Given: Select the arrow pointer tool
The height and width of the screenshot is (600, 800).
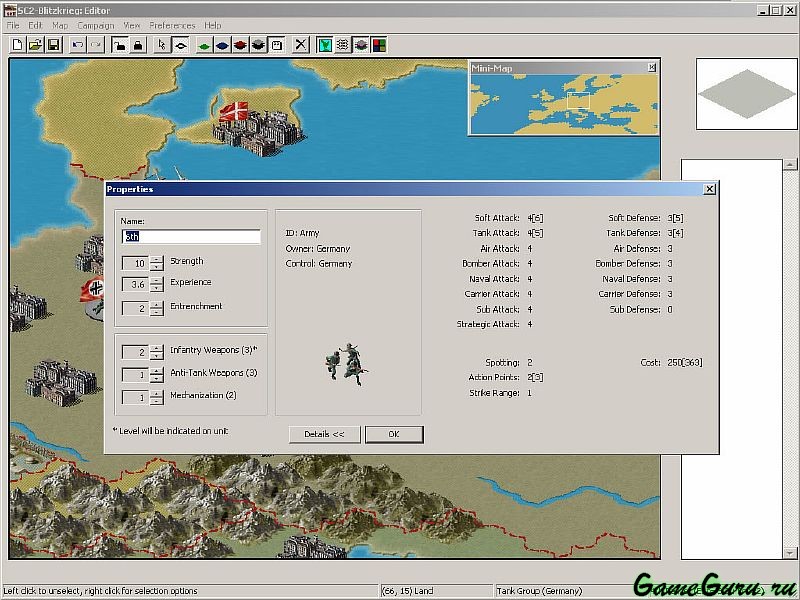Looking at the screenshot, I should tap(162, 45).
